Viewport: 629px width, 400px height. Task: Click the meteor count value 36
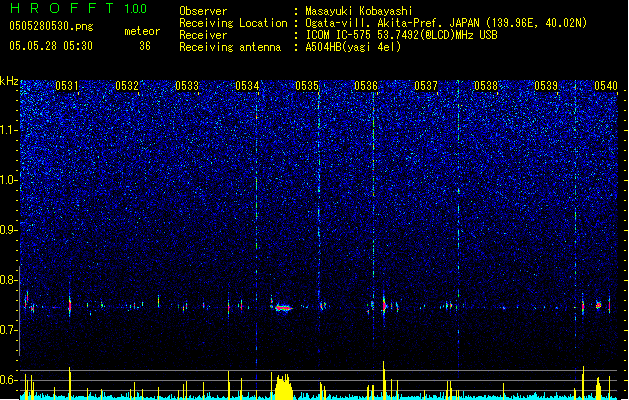point(145,46)
